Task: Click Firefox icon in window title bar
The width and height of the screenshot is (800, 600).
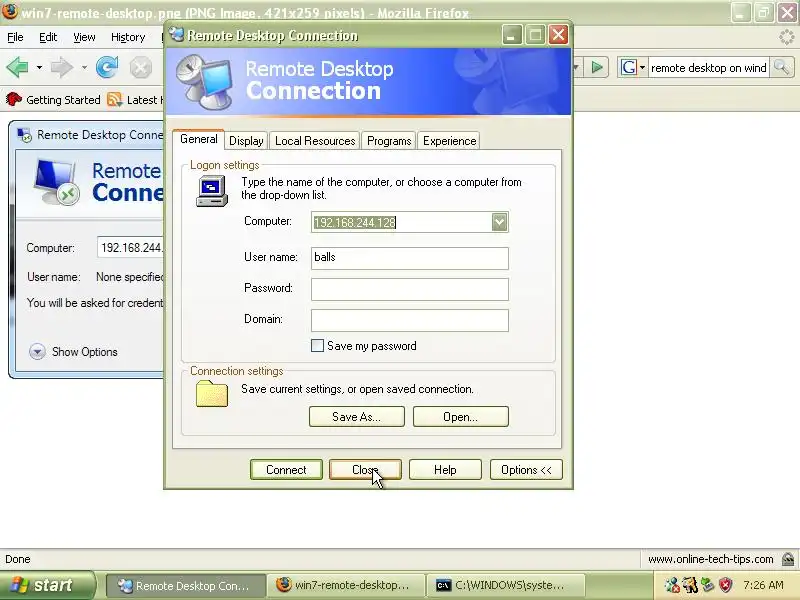Action: coord(9,11)
